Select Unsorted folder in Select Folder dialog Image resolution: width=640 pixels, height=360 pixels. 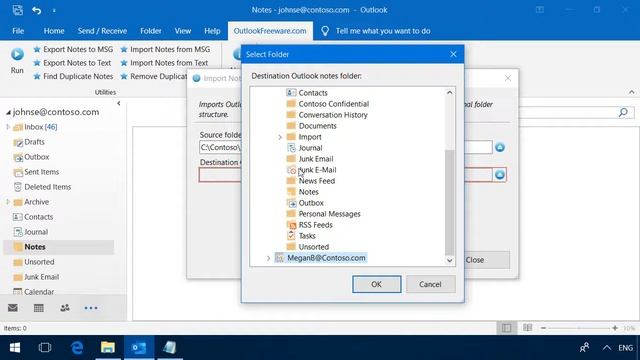coord(308,247)
